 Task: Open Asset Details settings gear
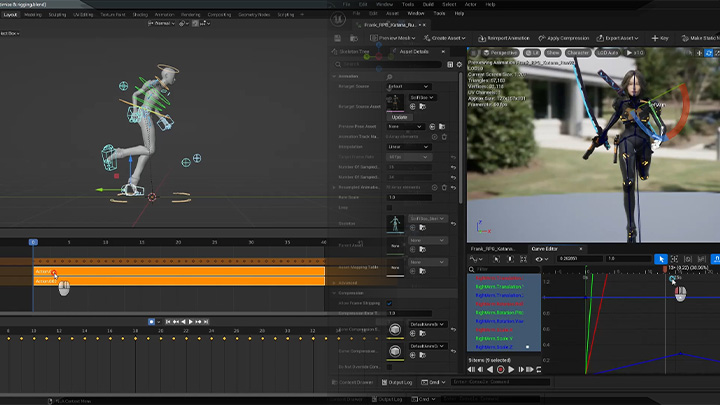(459, 64)
